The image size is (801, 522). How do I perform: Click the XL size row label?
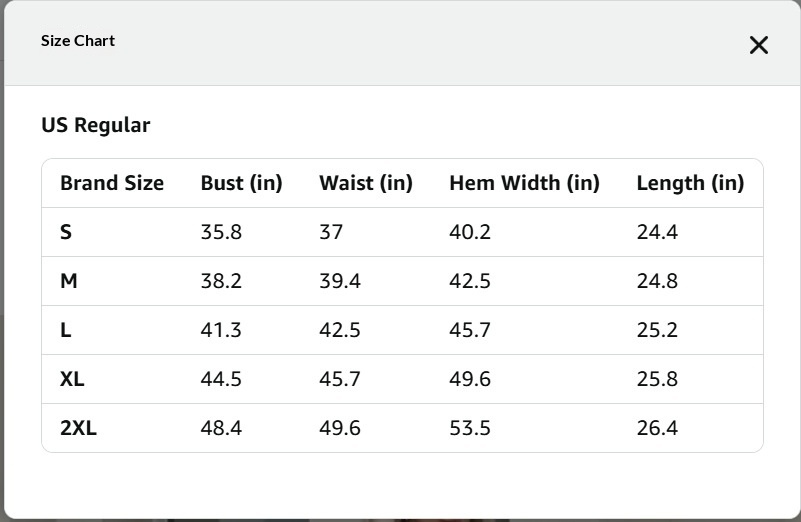click(72, 379)
